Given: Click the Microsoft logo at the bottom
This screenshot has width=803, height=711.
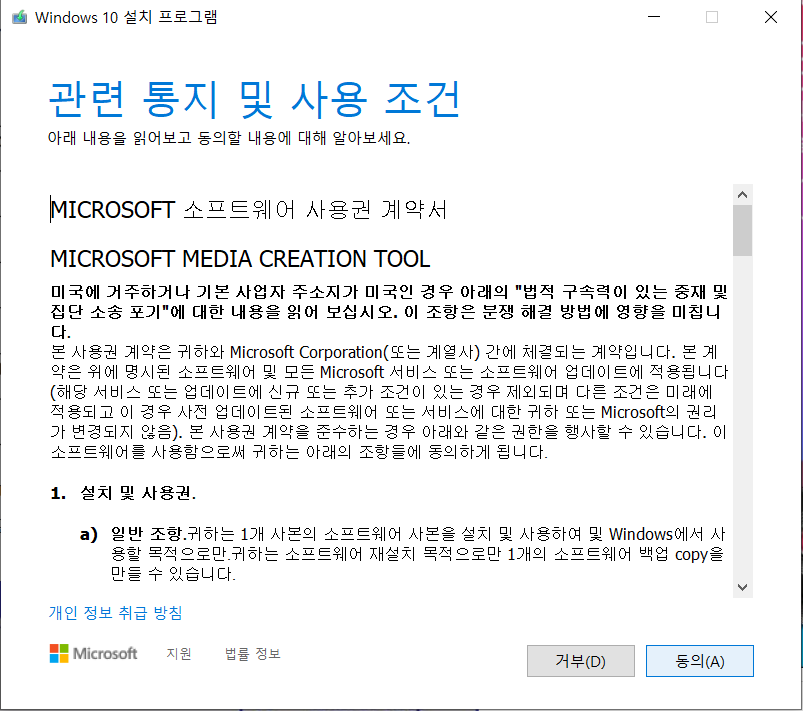Looking at the screenshot, I should [x=93, y=654].
